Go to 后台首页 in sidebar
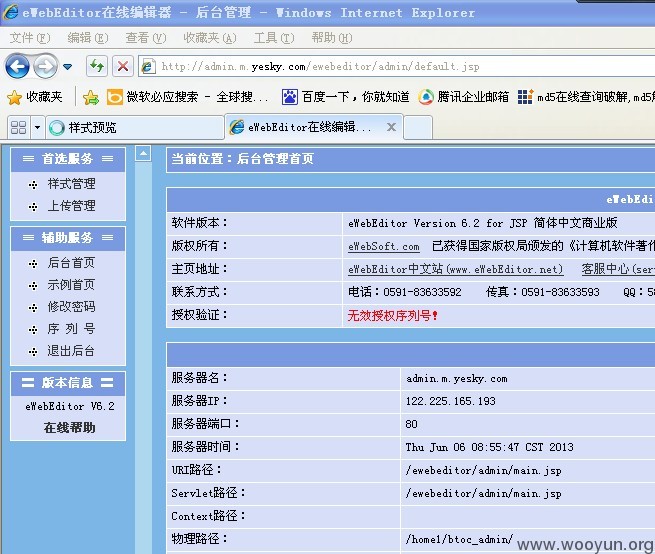Screen dimensions: 655x554 [x=71, y=263]
